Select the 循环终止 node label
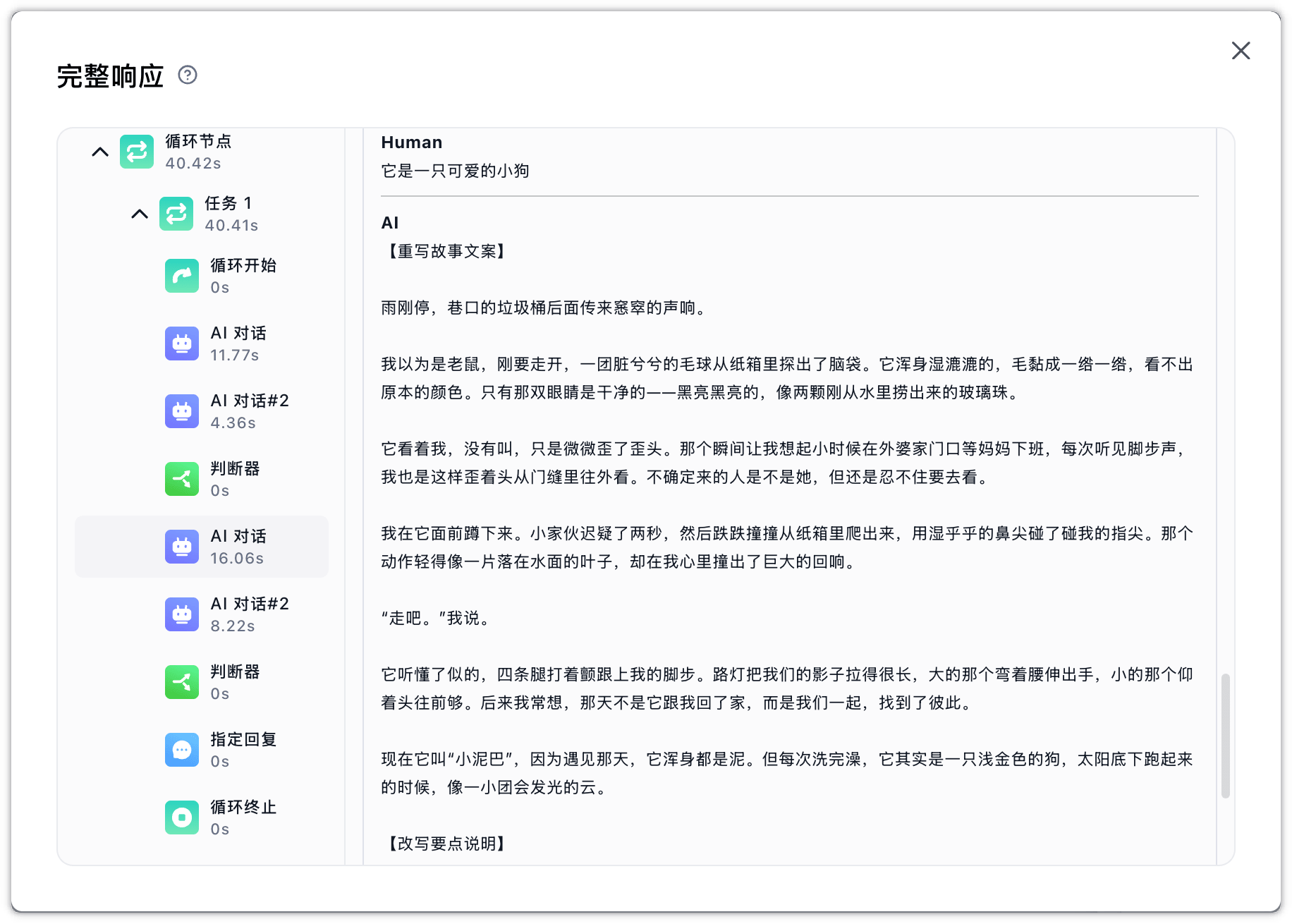The height and width of the screenshot is (924, 1292). (243, 807)
